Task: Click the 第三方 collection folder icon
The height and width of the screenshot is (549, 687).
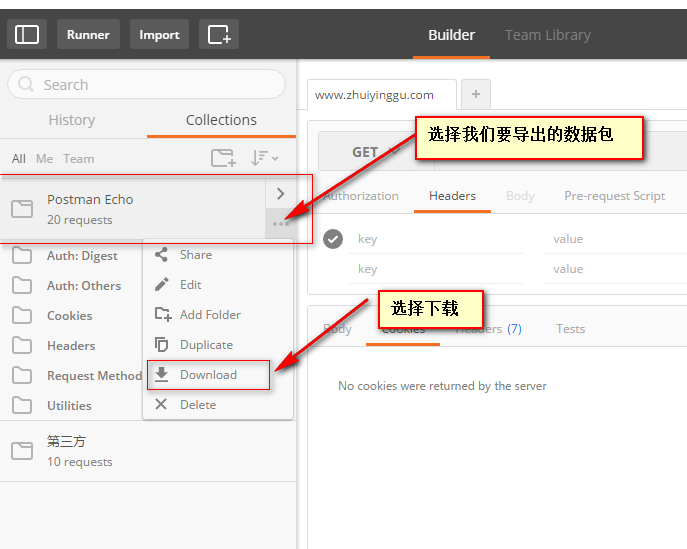Action: pos(22,451)
